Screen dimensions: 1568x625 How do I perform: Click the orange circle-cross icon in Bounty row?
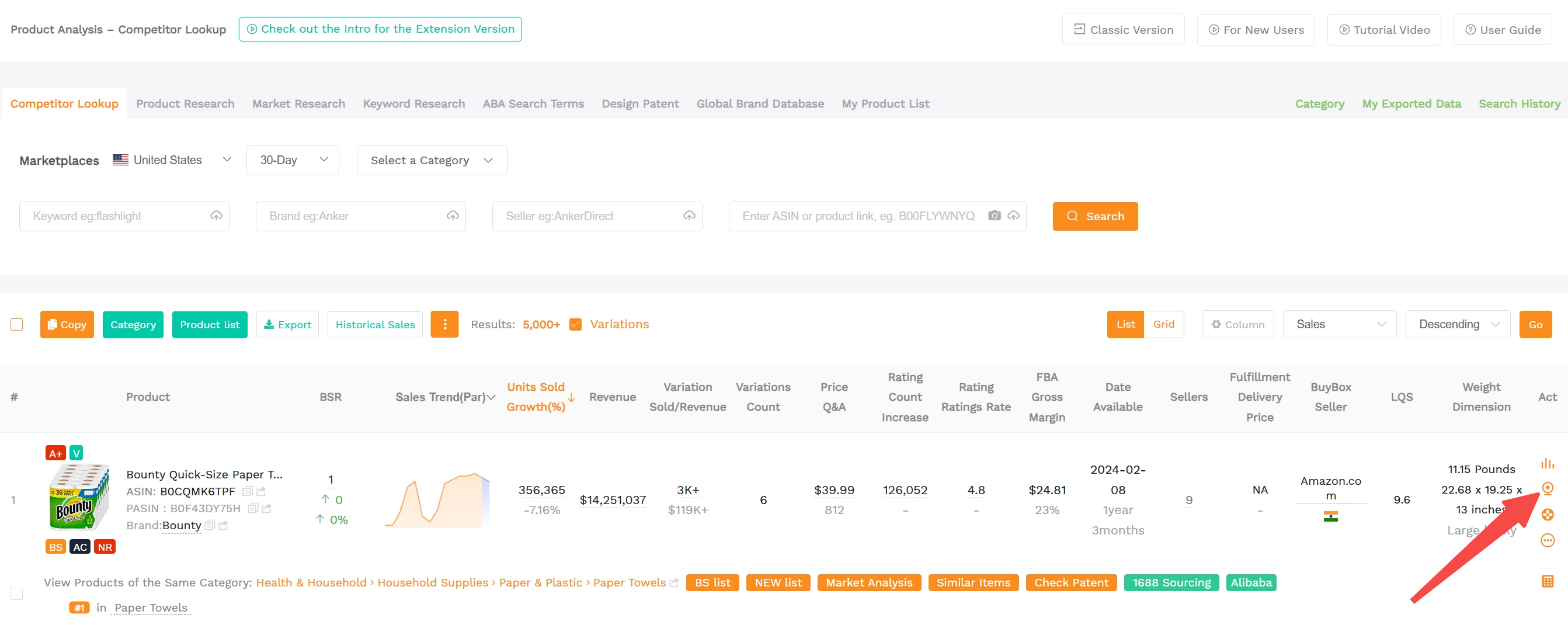pyautogui.click(x=1548, y=514)
